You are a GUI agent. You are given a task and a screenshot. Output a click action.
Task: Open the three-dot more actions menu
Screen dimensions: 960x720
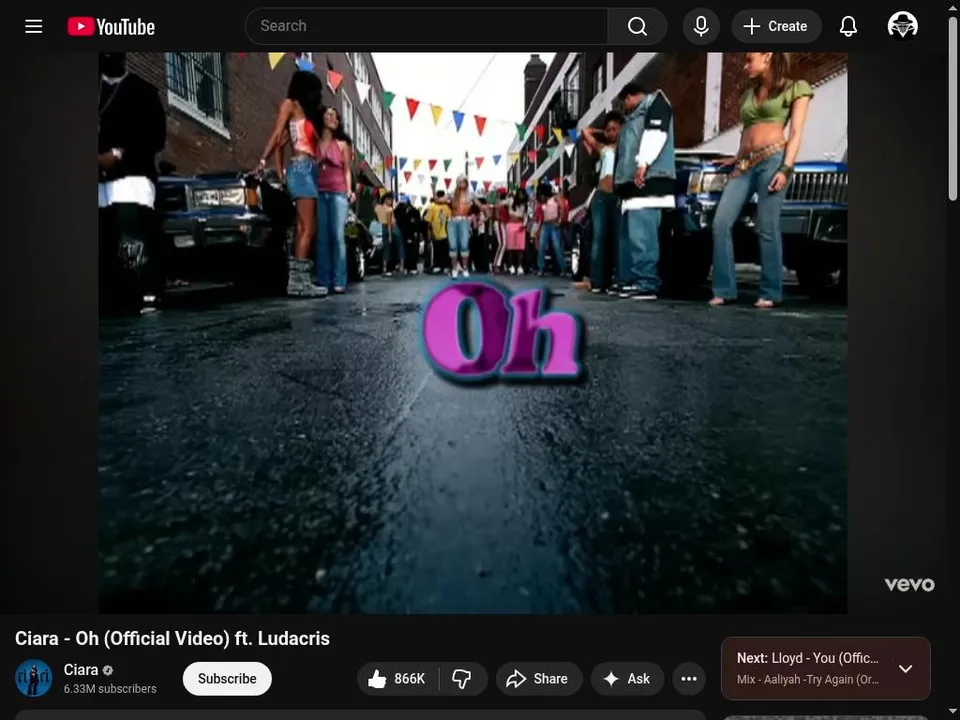click(x=689, y=678)
